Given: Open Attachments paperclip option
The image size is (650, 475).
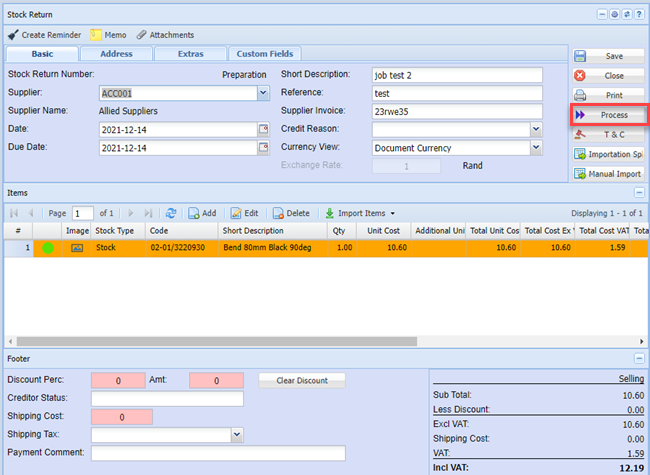Looking at the screenshot, I should (x=142, y=35).
